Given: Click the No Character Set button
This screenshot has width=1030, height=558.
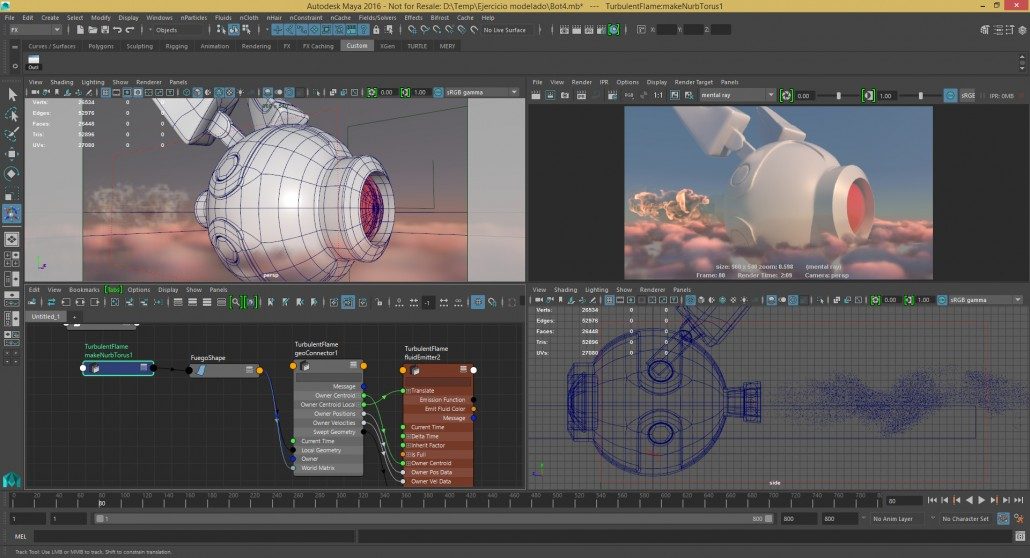Looking at the screenshot, I should [x=964, y=519].
